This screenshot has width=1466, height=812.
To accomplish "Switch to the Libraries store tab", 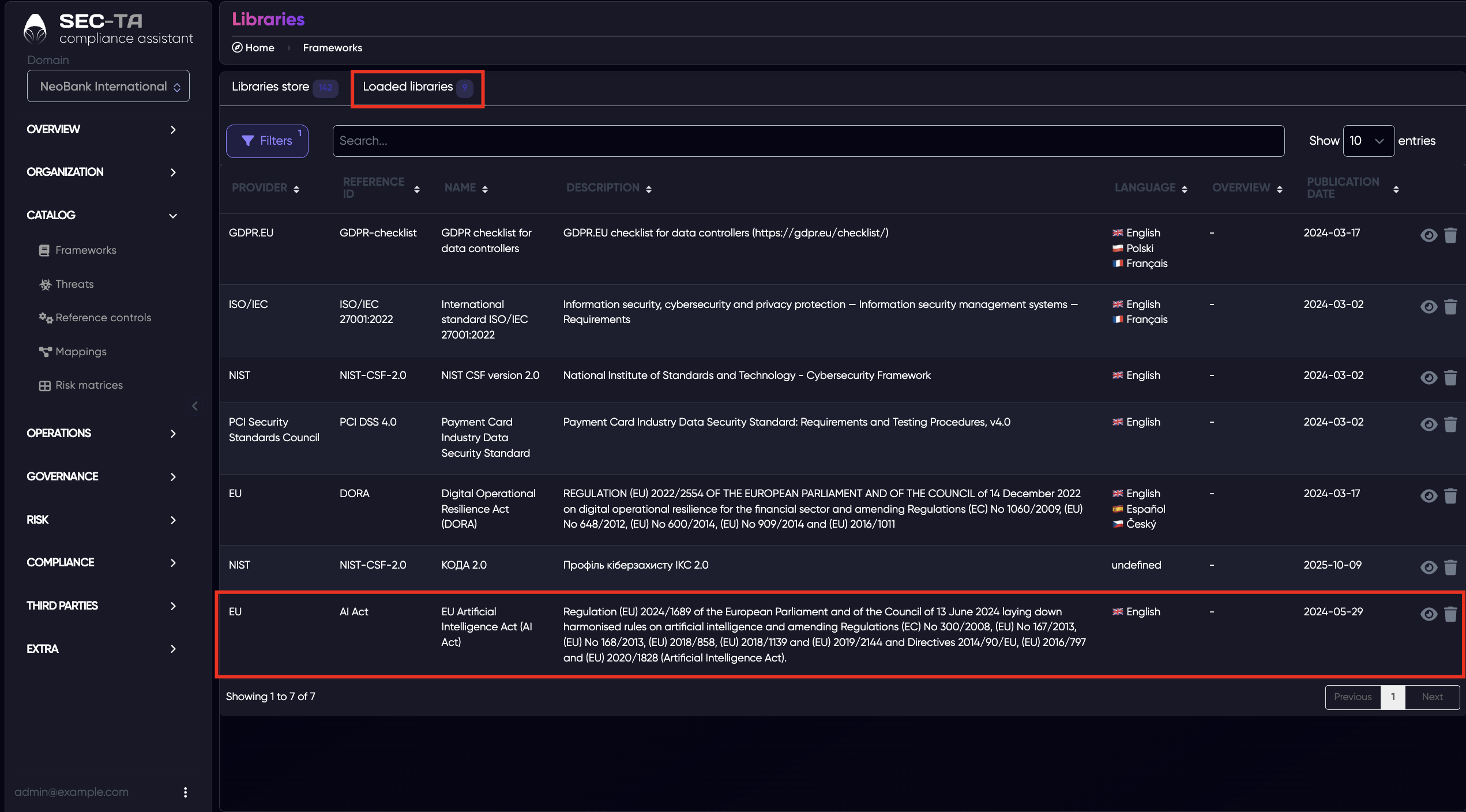I will point(284,87).
